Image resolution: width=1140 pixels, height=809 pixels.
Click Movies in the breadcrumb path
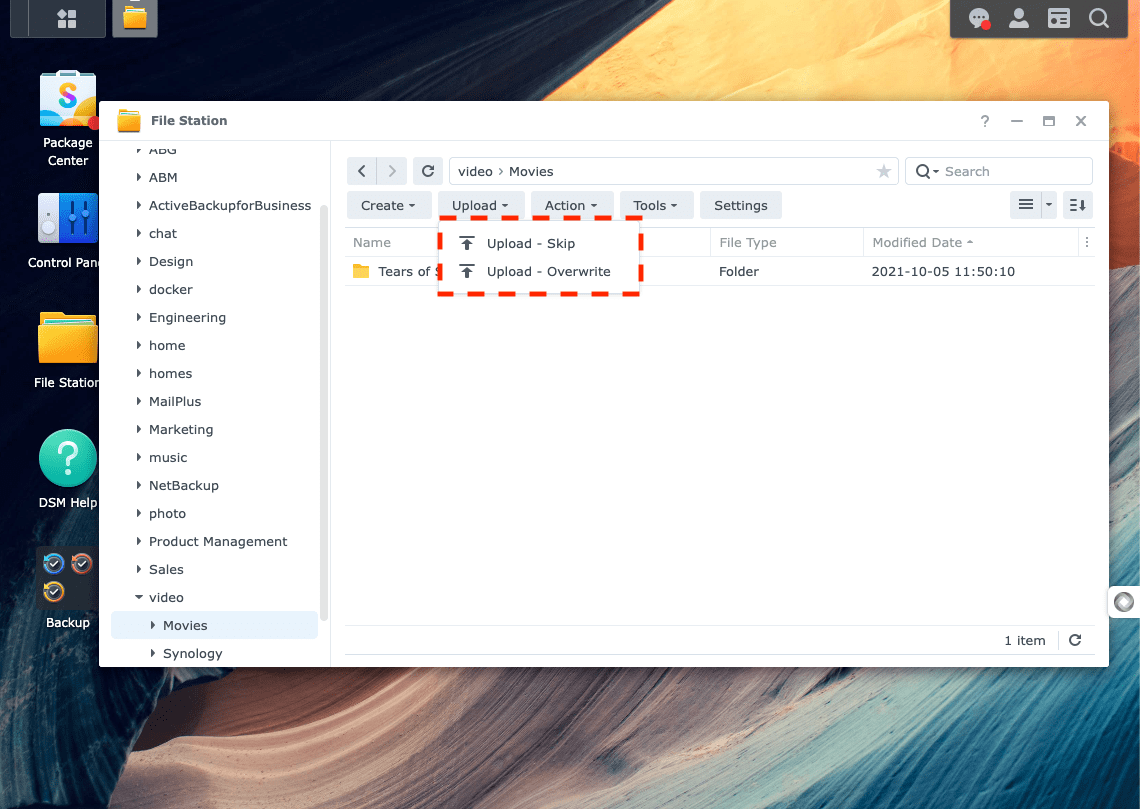(531, 172)
